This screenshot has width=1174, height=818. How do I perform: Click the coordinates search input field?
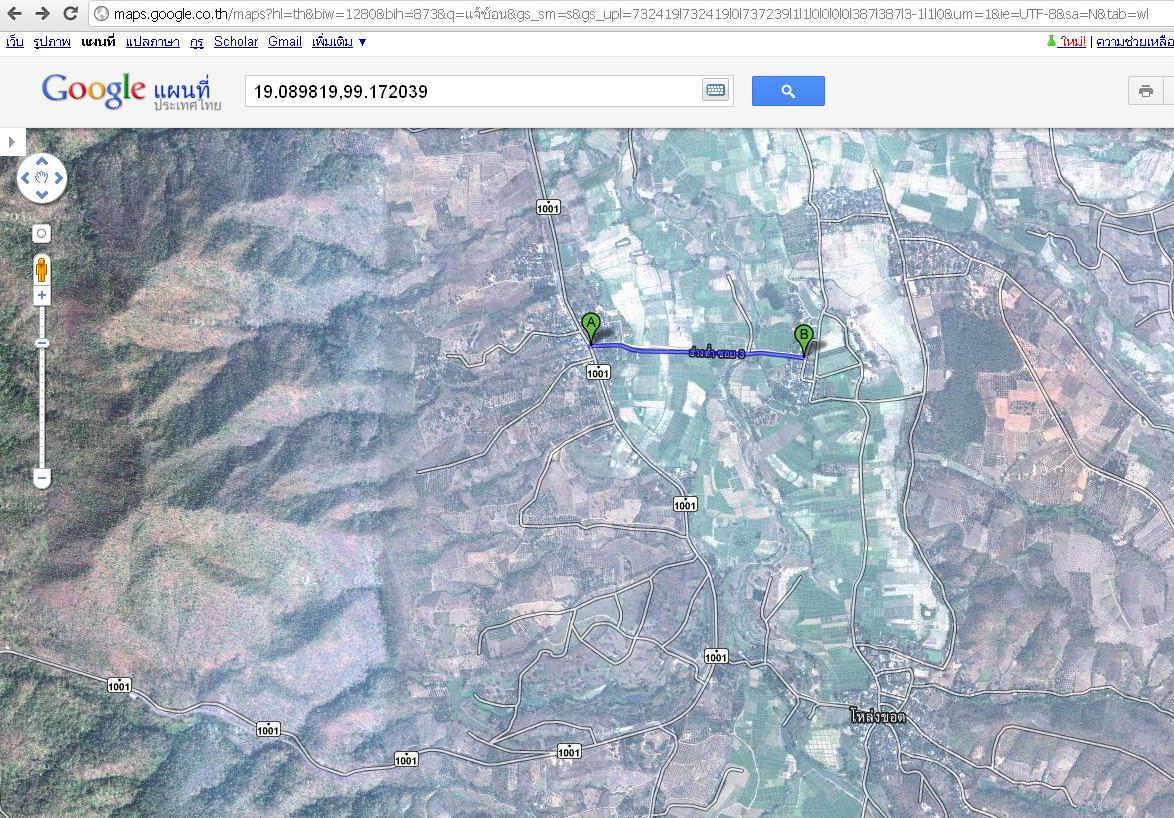[x=470, y=91]
